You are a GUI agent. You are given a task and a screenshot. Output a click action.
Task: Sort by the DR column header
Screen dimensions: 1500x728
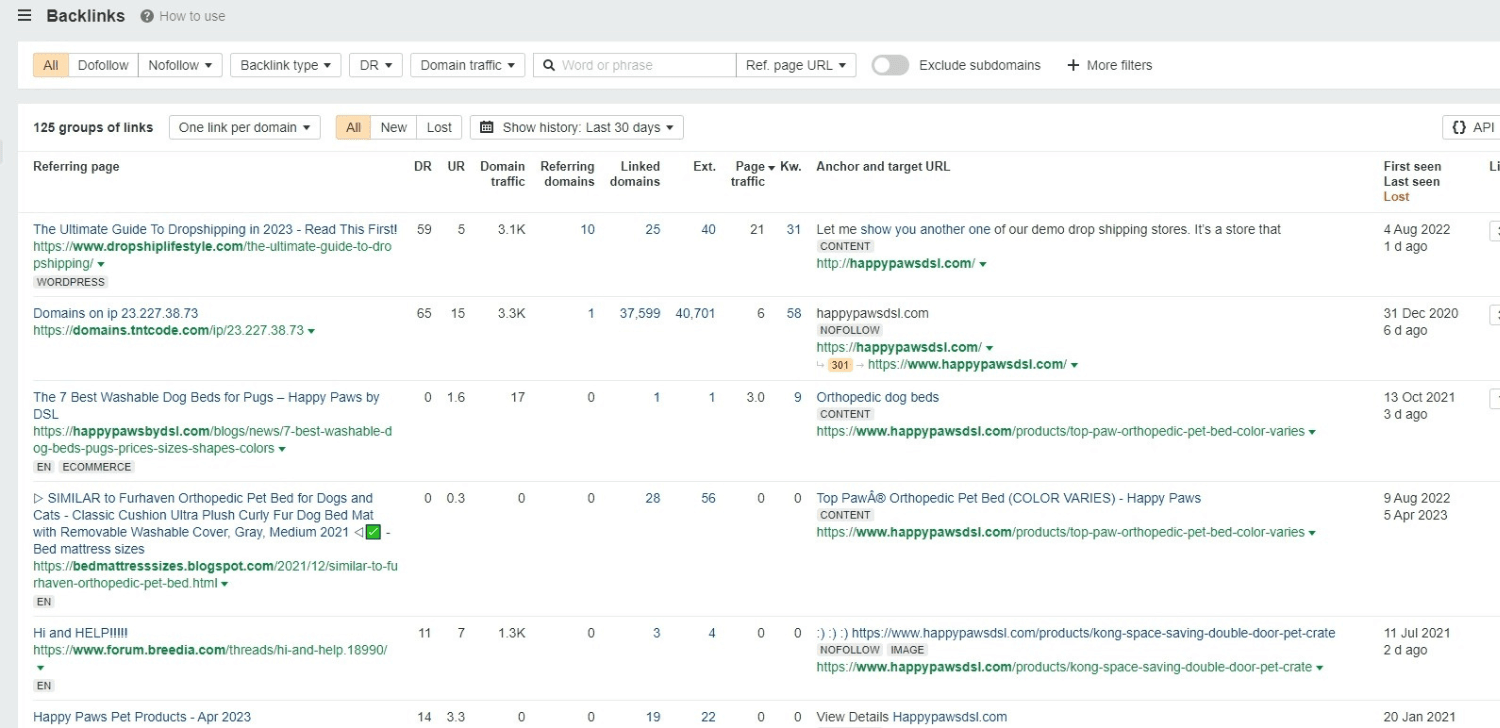click(x=423, y=167)
